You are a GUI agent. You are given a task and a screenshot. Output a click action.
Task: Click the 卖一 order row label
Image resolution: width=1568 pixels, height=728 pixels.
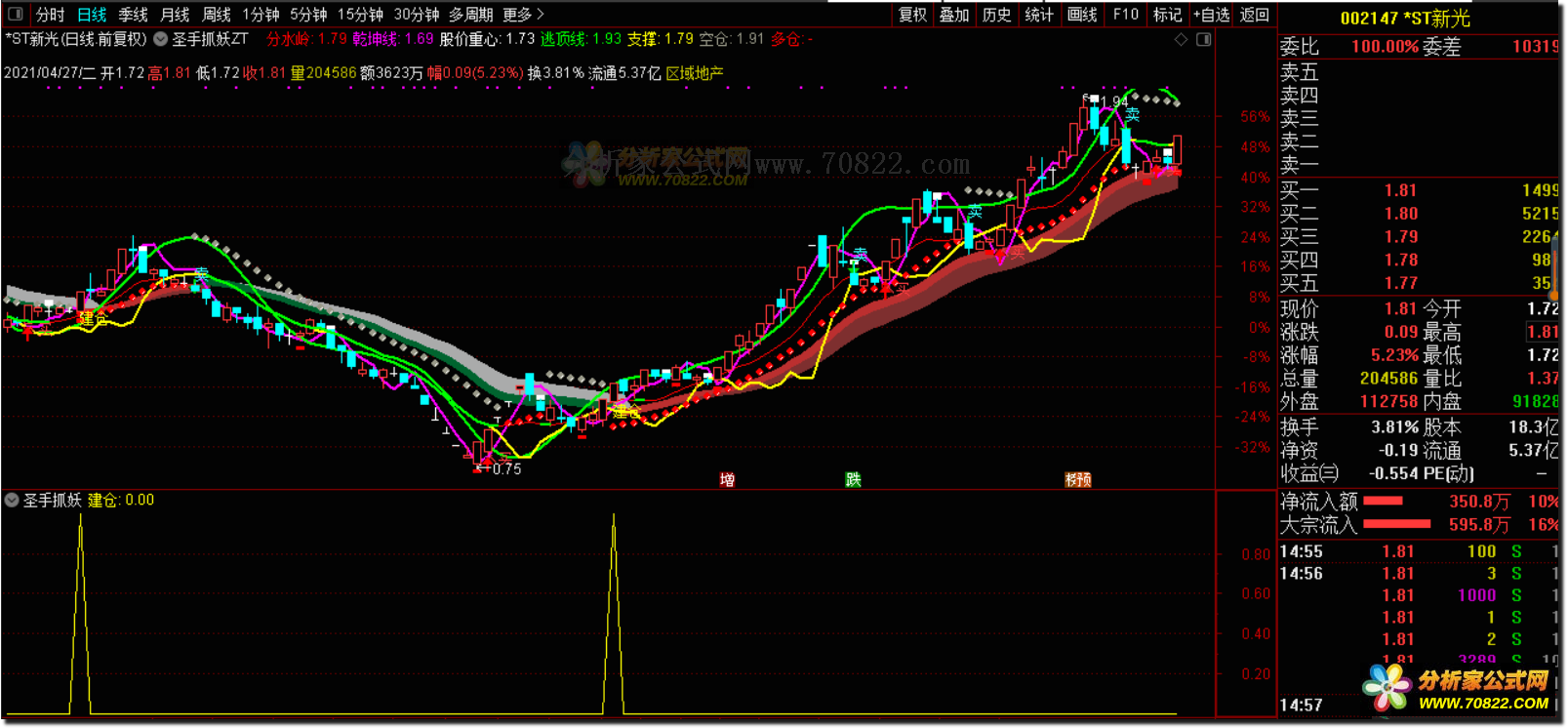click(1300, 166)
